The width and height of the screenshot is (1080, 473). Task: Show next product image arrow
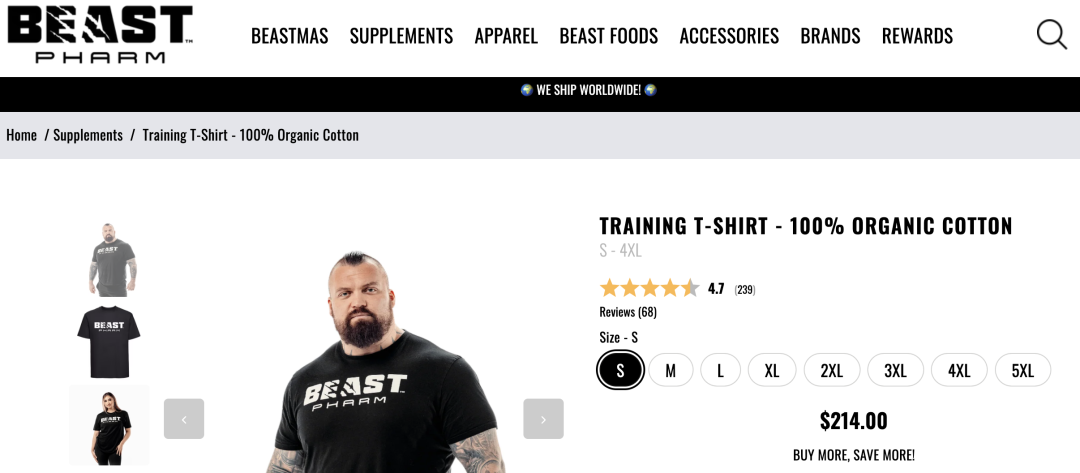click(x=543, y=419)
